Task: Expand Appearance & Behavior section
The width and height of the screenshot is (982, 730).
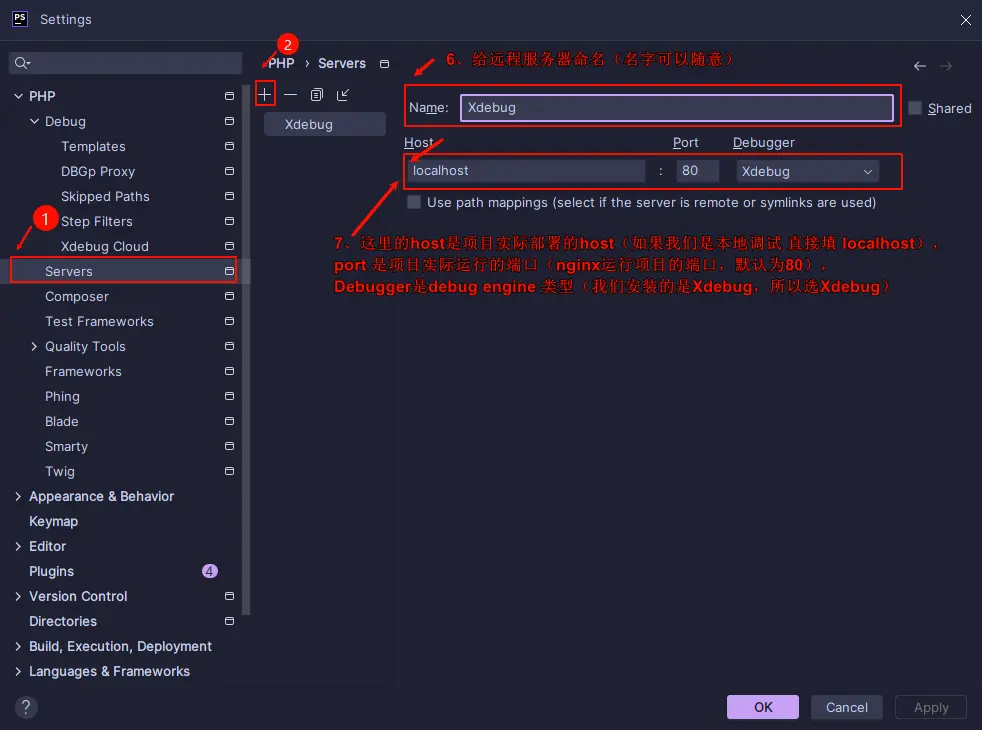Action: 18,496
